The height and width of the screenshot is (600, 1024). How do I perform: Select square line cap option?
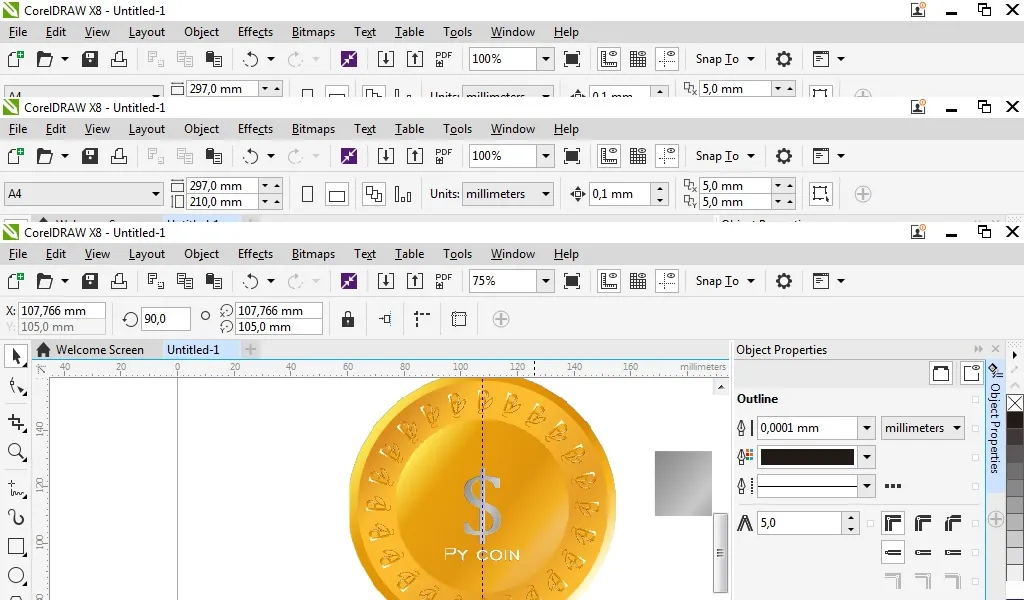click(893, 552)
